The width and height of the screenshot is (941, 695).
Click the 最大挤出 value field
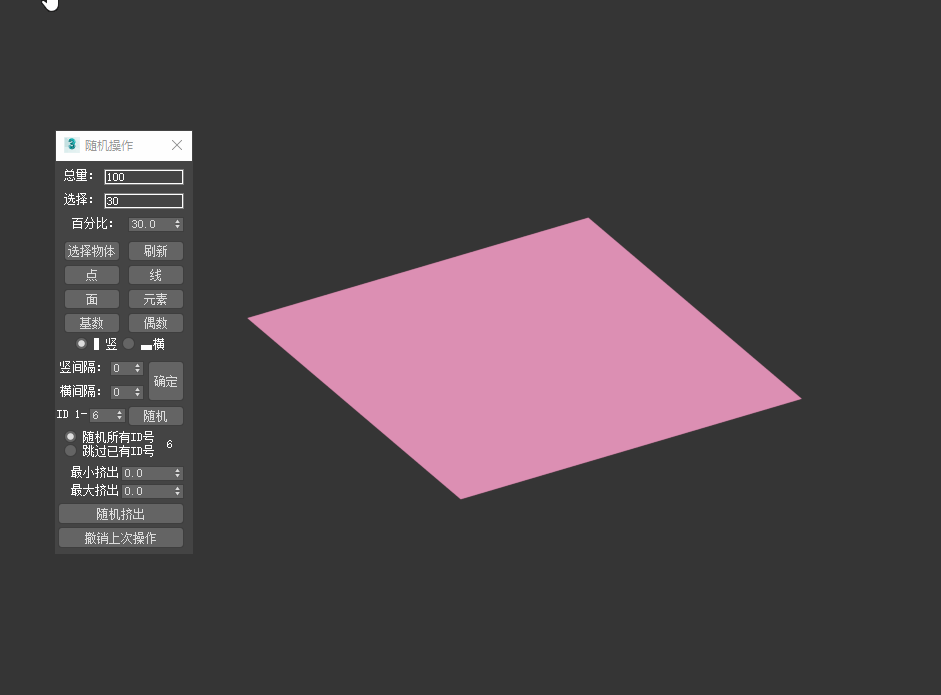[x=147, y=491]
